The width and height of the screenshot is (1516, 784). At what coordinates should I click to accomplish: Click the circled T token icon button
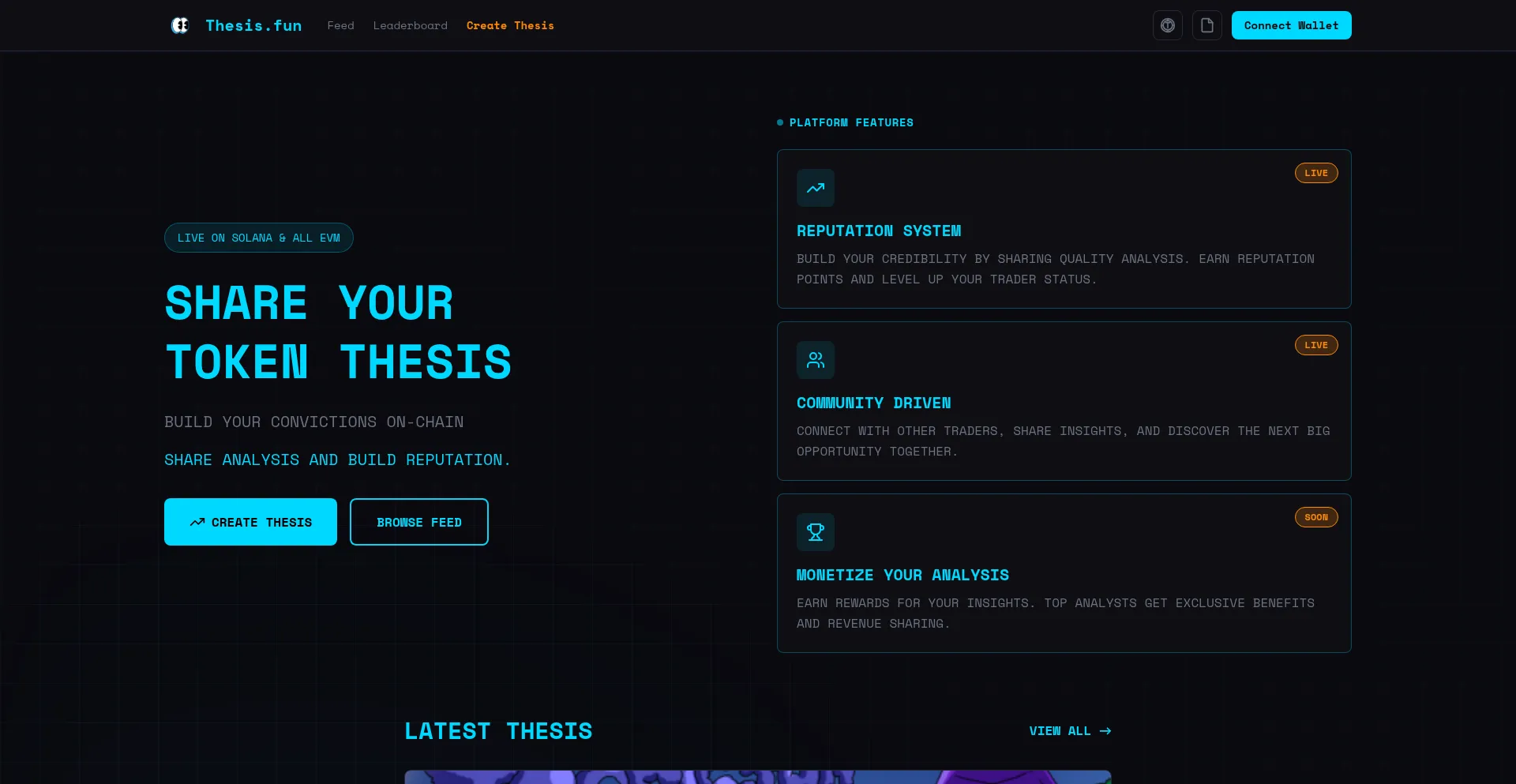[x=1167, y=25]
